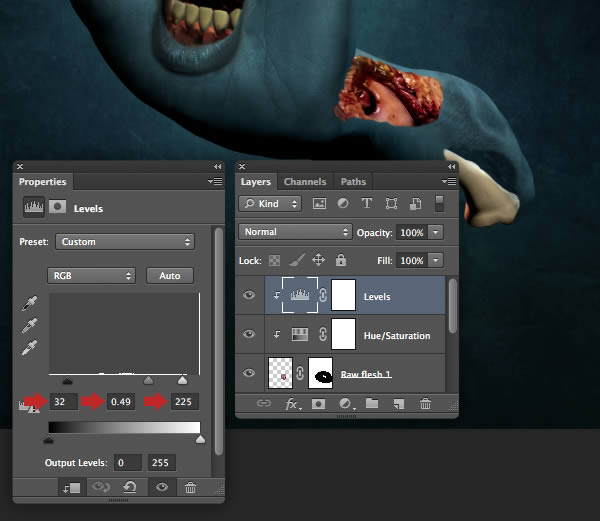
Task: Select the Levels adjustment icon in Properties
Action: point(34,207)
